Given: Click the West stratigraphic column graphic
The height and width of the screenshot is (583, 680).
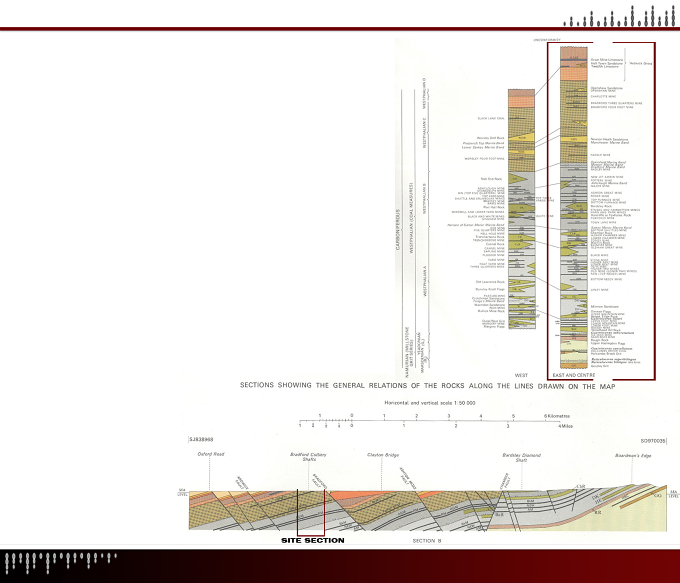Looking at the screenshot, I should (522, 209).
